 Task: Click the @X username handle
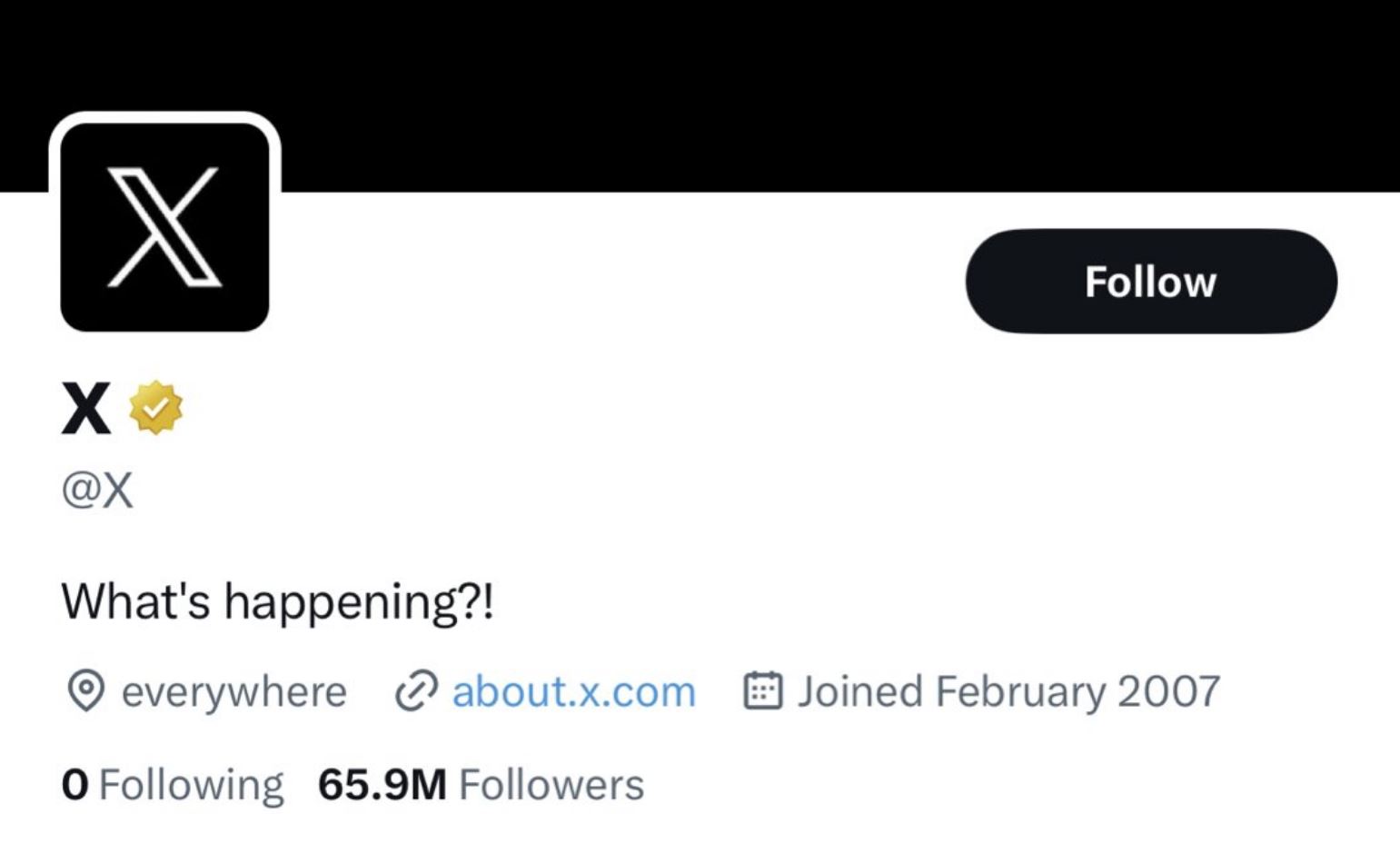98,489
